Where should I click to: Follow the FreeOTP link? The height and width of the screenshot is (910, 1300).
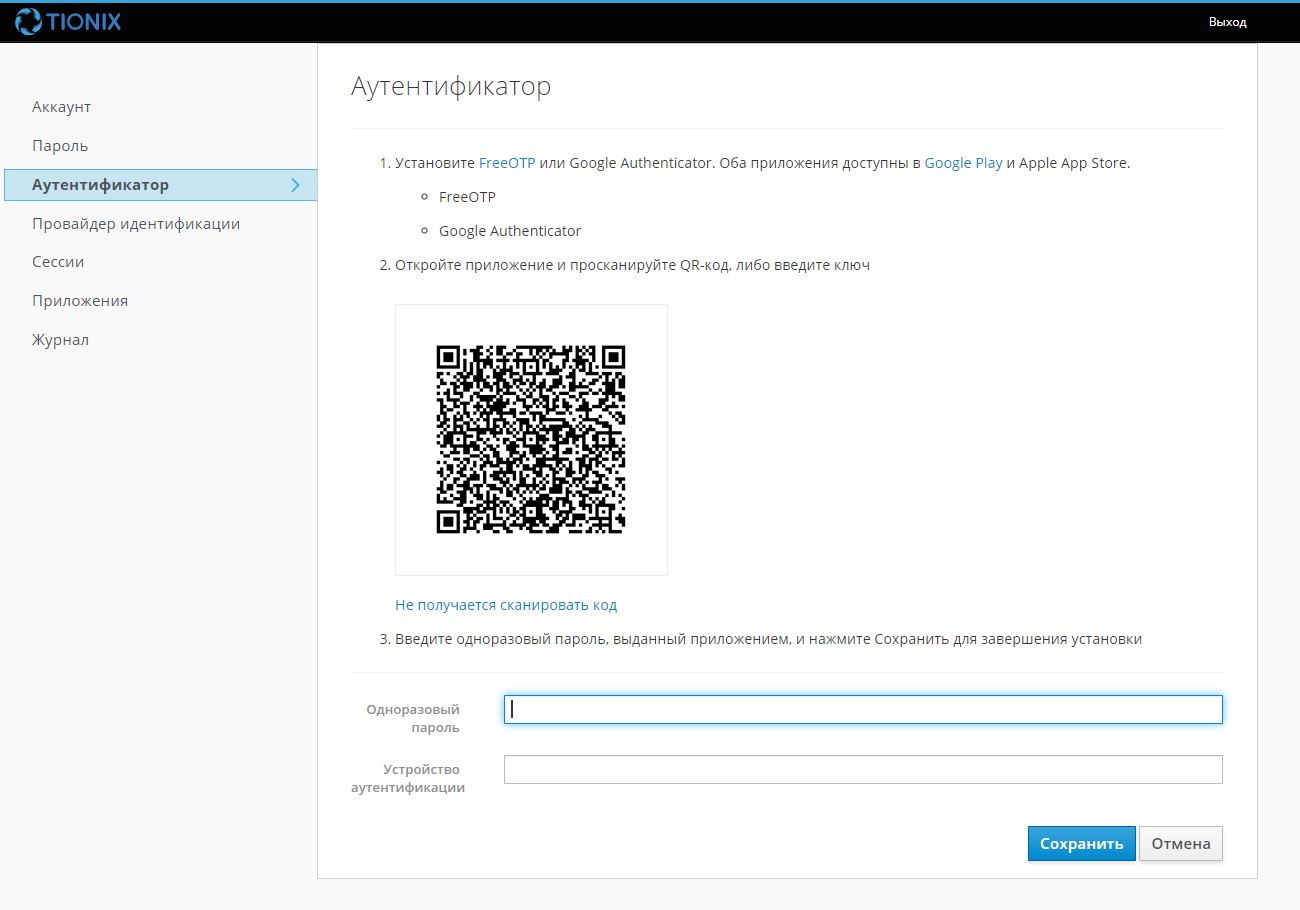pos(507,163)
